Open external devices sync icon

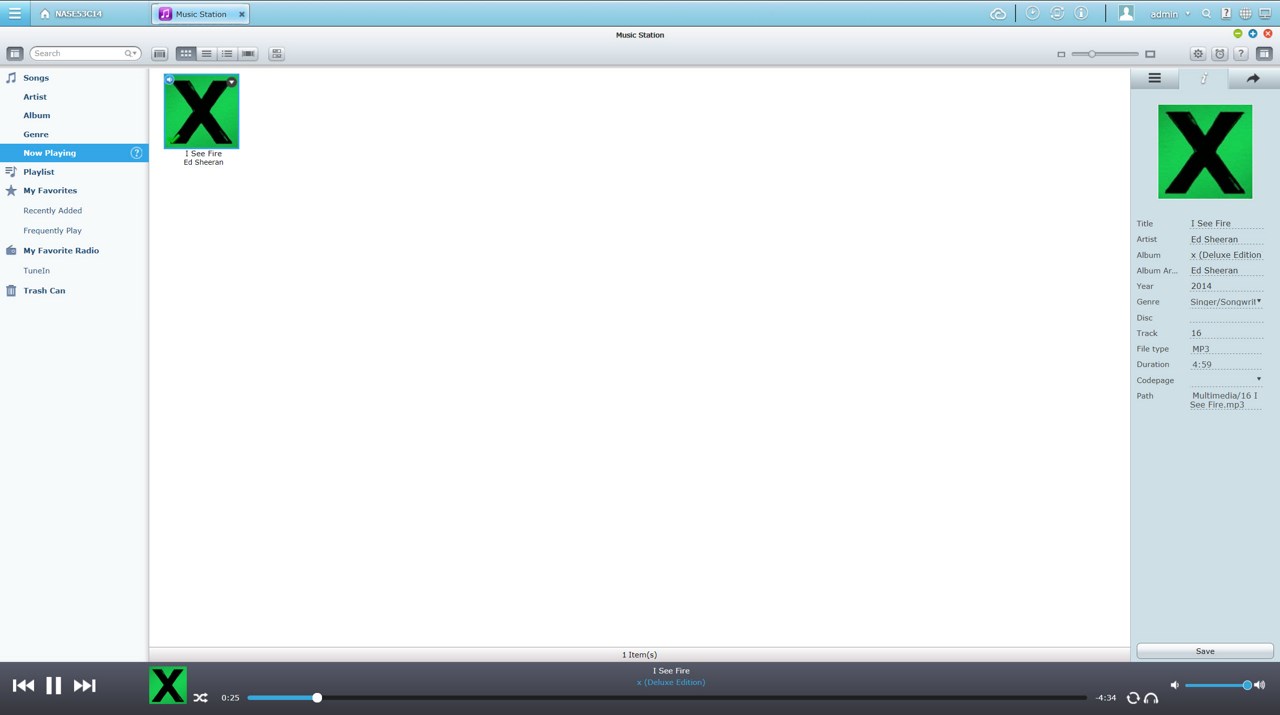pyautogui.click(x=1057, y=13)
